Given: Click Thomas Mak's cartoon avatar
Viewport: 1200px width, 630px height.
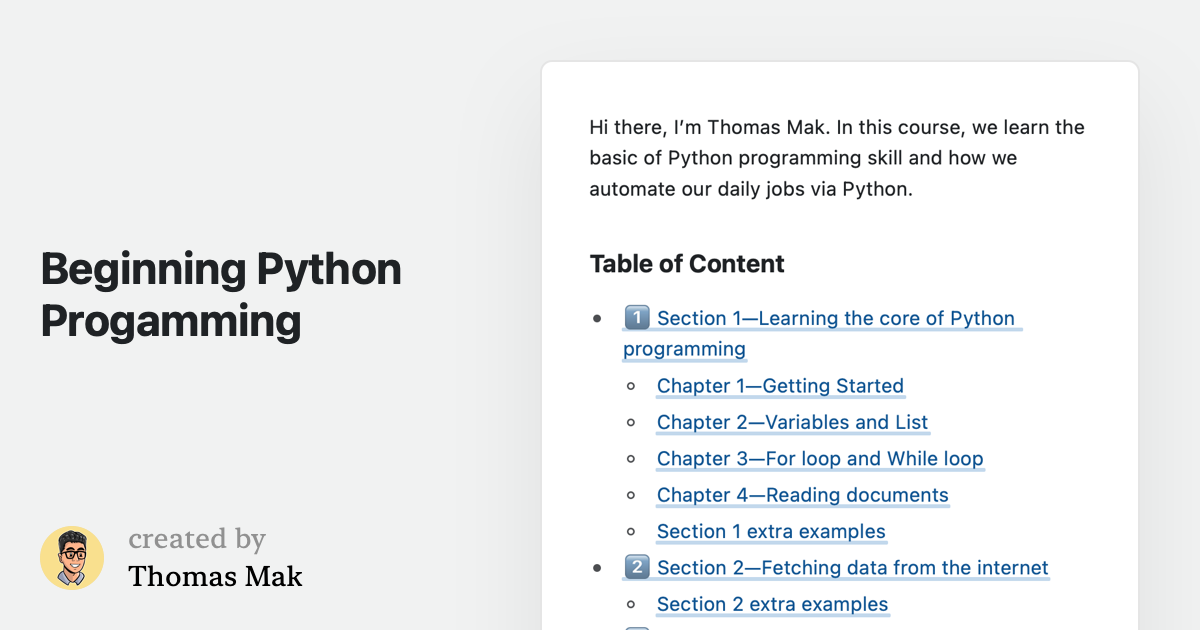Looking at the screenshot, I should 72,558.
